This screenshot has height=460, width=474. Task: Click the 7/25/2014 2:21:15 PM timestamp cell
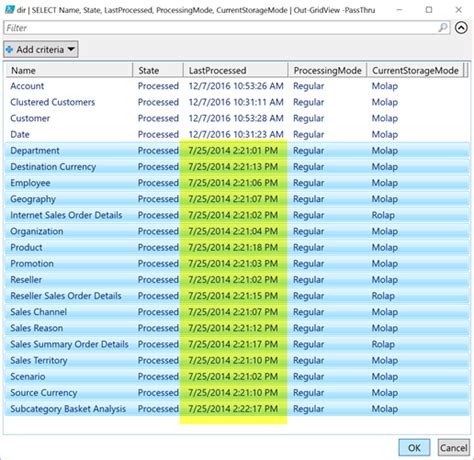(233, 296)
